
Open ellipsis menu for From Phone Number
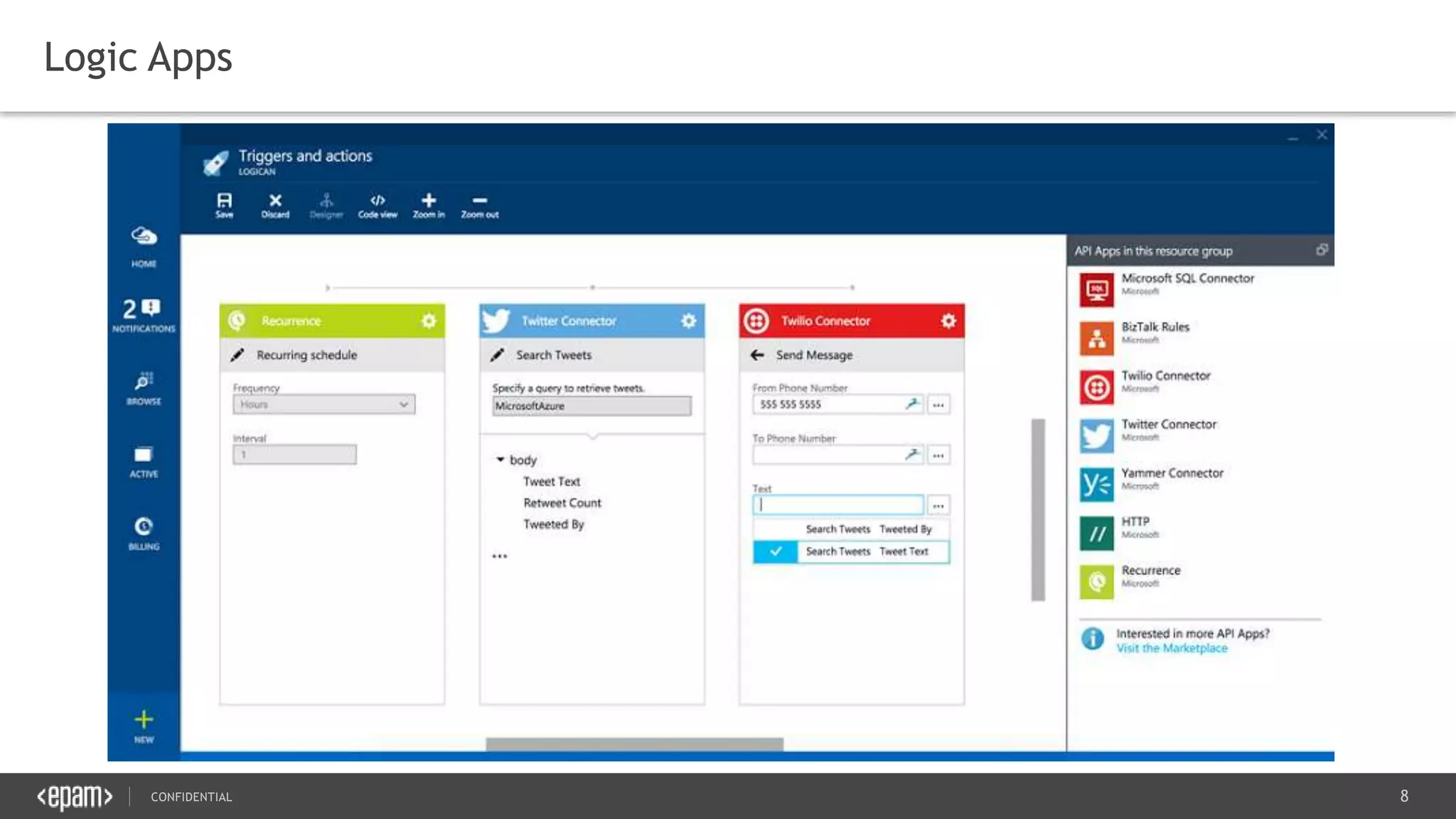tap(938, 405)
